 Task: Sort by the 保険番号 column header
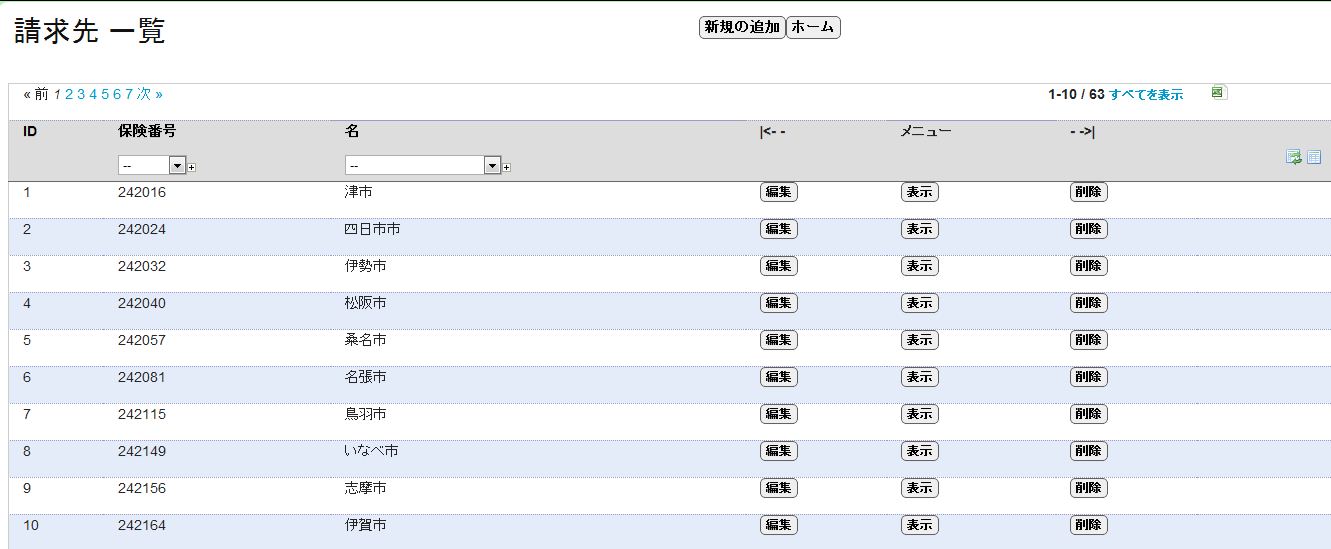147,131
